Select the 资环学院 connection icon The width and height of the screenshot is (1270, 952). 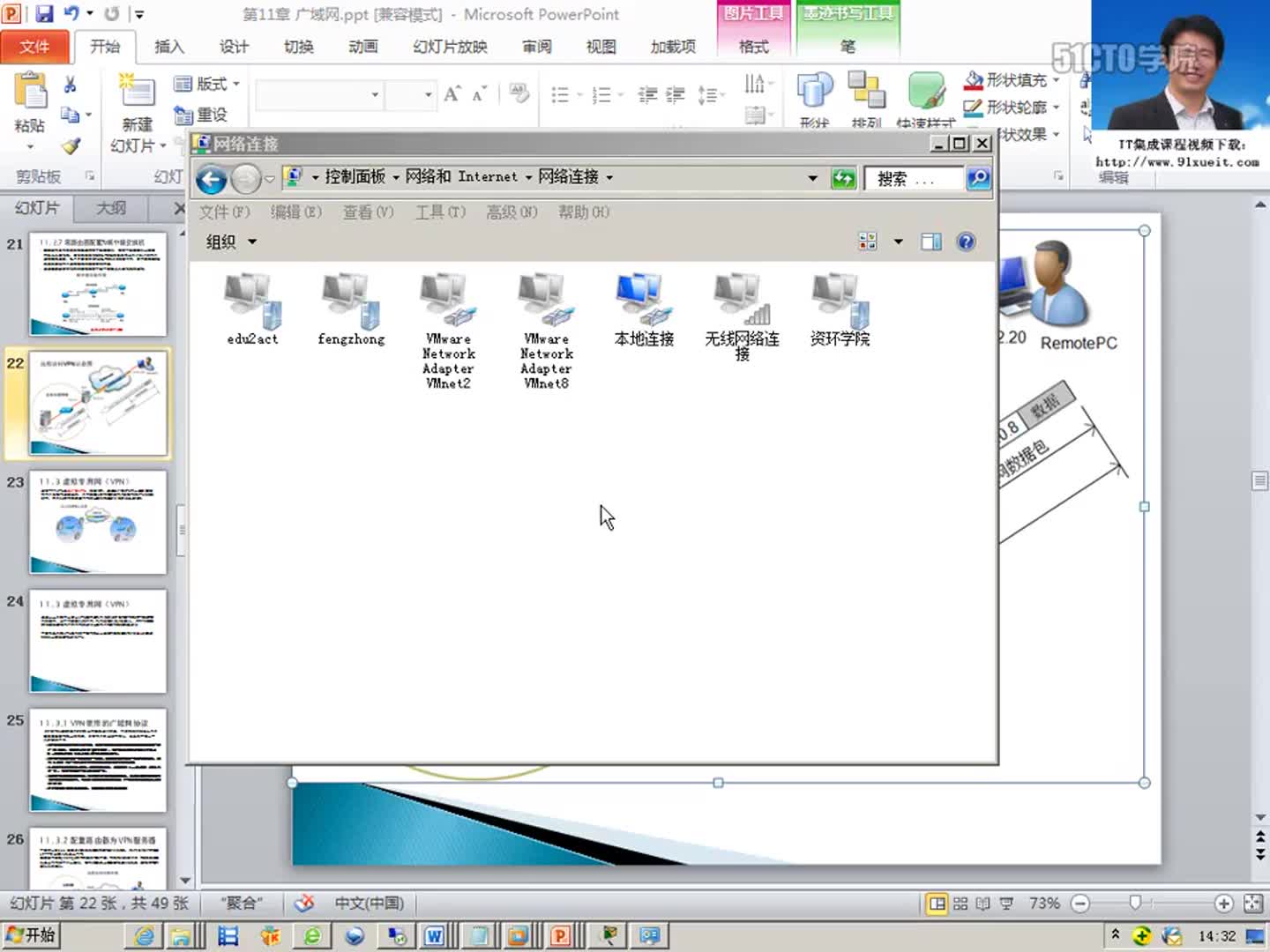click(x=840, y=309)
